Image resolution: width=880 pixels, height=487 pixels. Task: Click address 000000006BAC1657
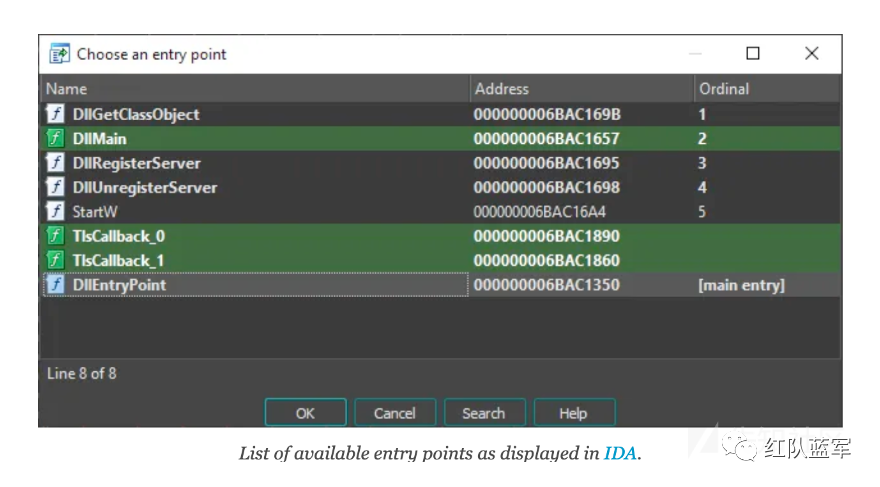(x=547, y=139)
